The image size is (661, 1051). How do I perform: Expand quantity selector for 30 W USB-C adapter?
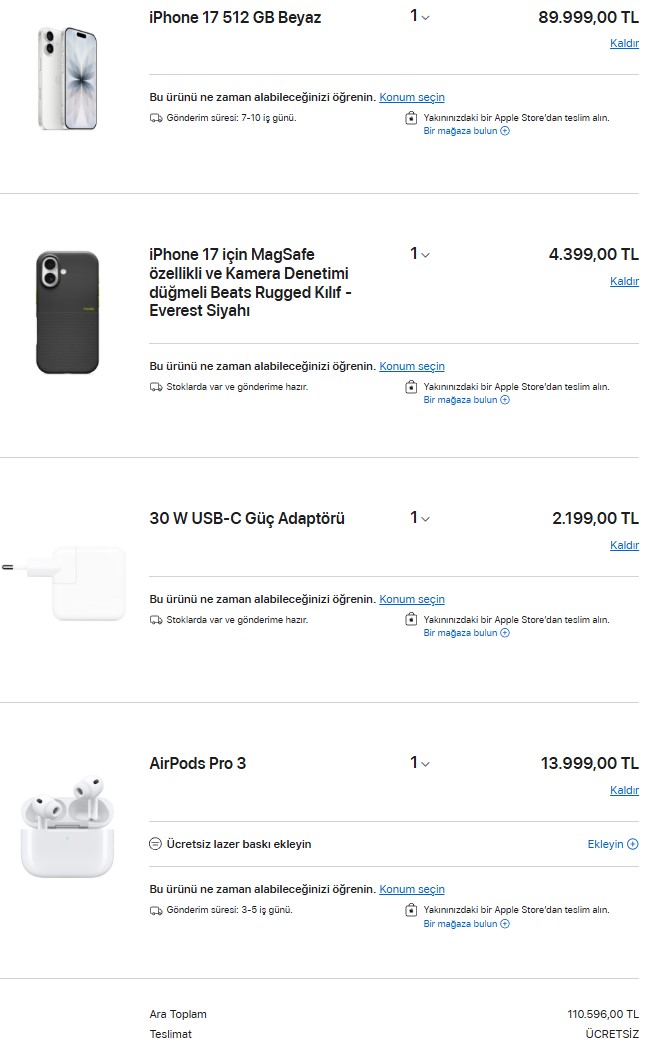(420, 518)
